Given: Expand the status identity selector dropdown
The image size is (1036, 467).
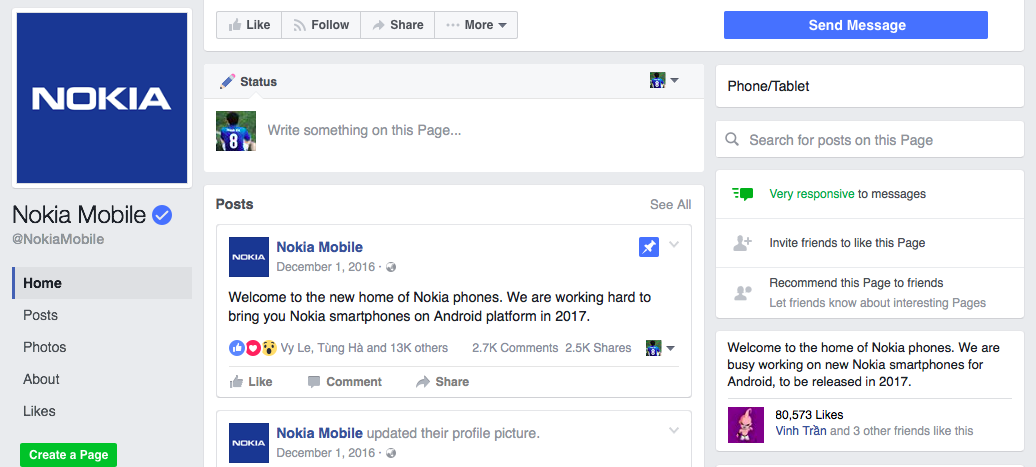Looking at the screenshot, I should [664, 81].
